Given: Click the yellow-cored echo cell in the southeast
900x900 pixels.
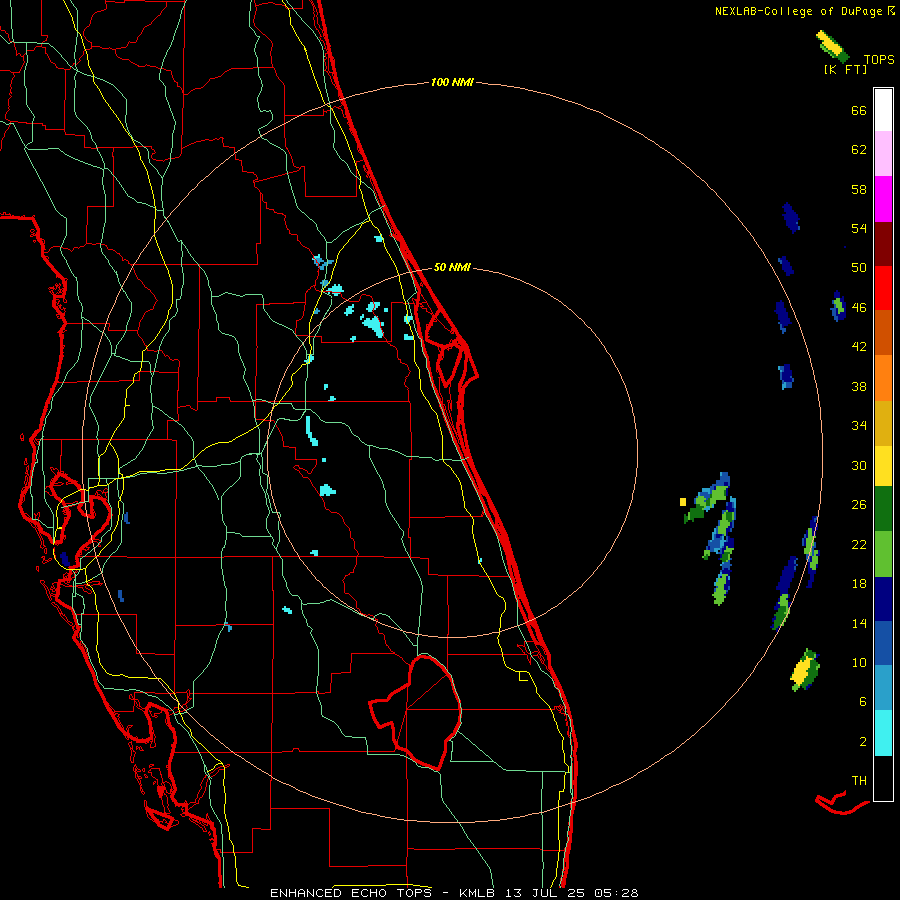Looking at the screenshot, I should (x=805, y=670).
